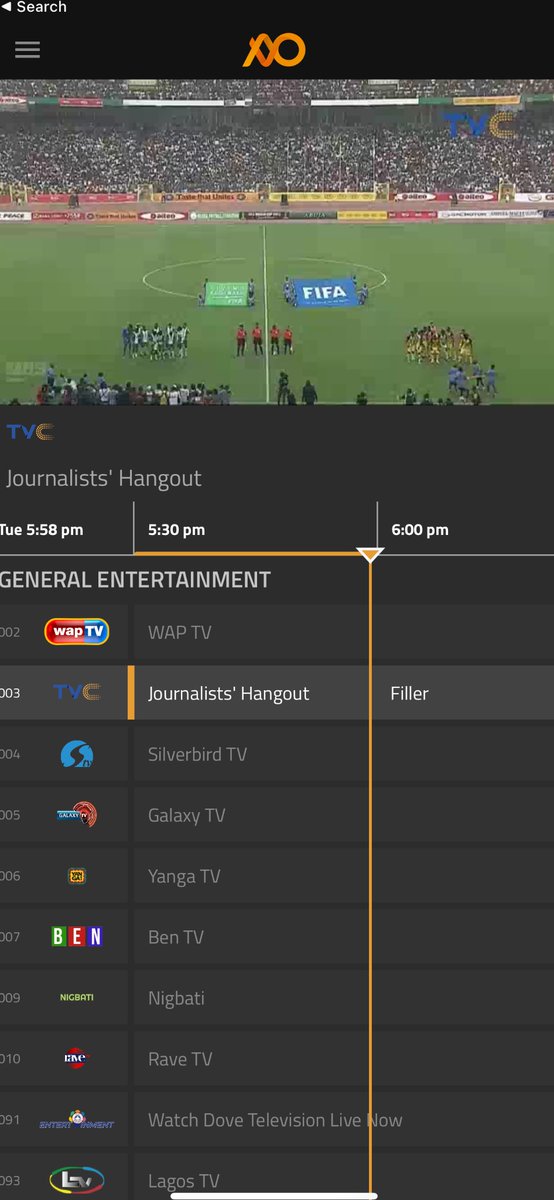Tap channel number 007
Image resolution: width=554 pixels, height=1200 pixels.
(x=10, y=937)
